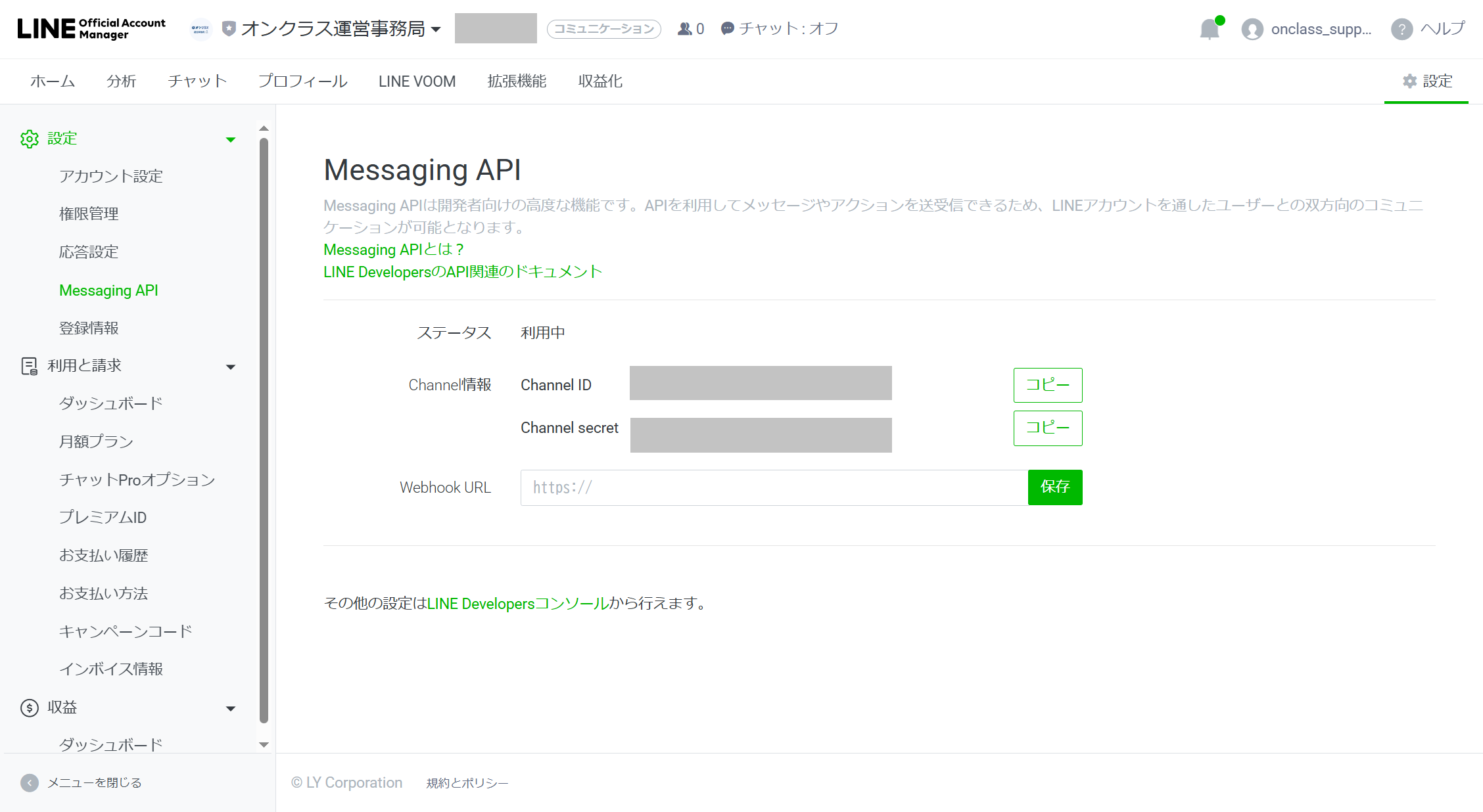Collapse the 設定 sidebar section arrow
1483x812 pixels.
[x=231, y=139]
